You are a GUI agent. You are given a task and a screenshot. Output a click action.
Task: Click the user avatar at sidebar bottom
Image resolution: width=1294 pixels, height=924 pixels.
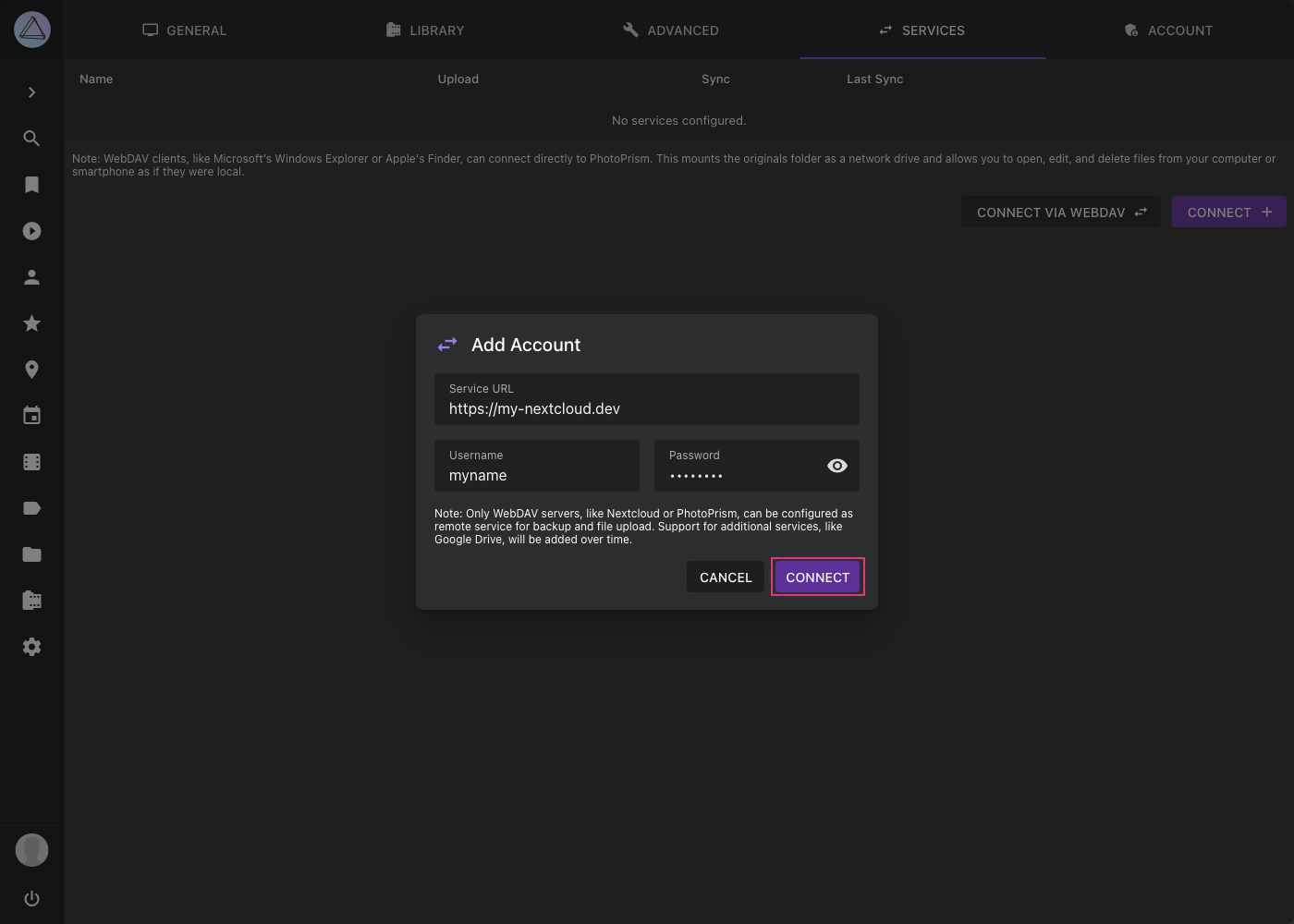31,849
